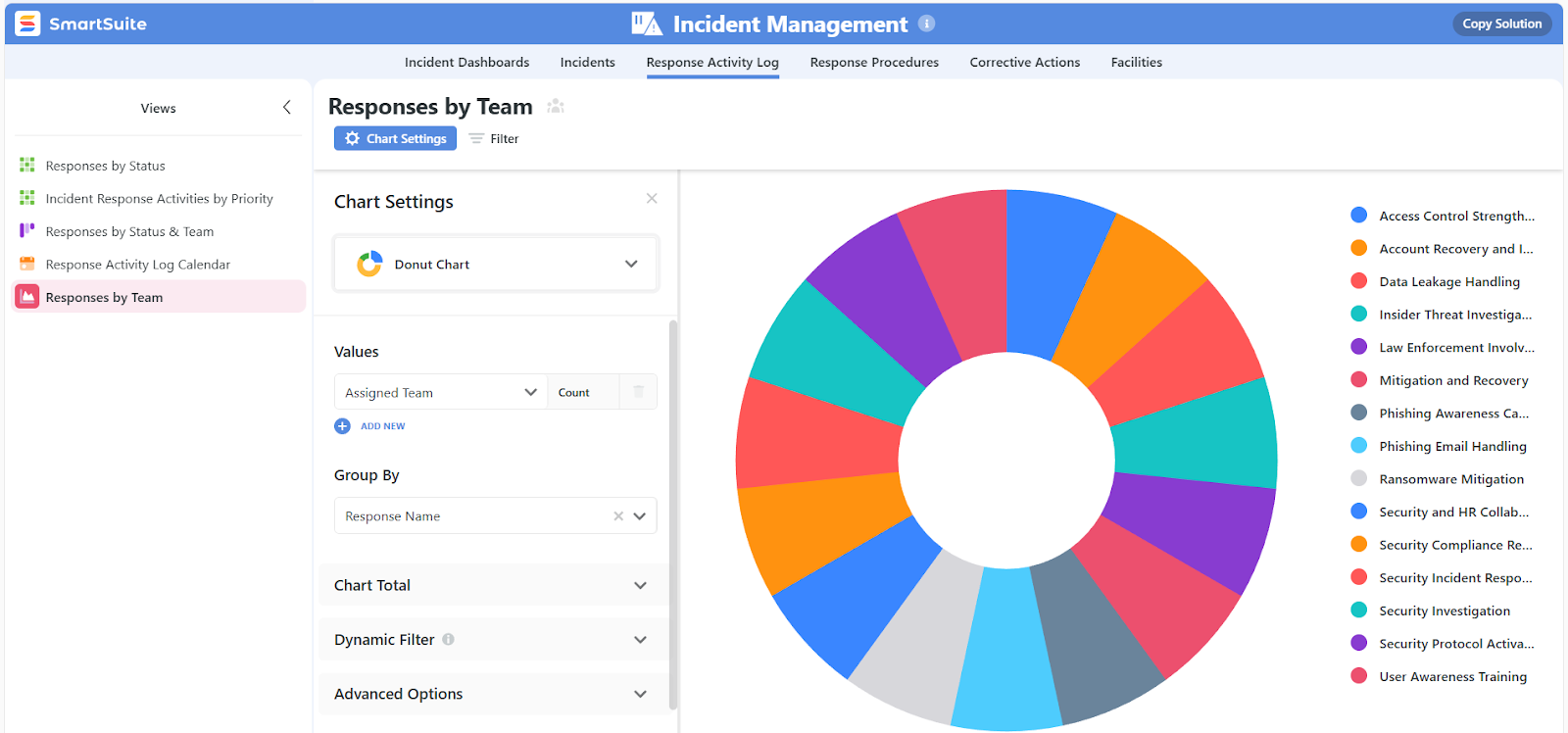
Task: Click the calendar icon for Response Activity Log Calendar
Action: point(27,265)
